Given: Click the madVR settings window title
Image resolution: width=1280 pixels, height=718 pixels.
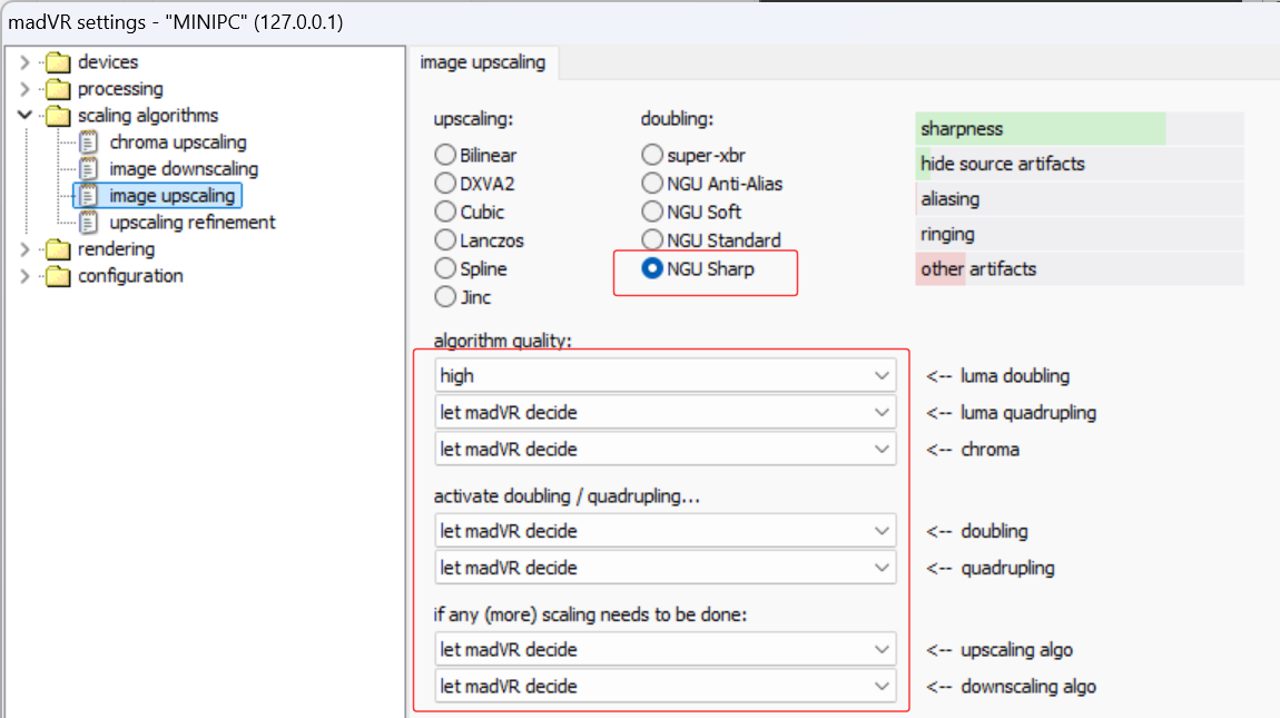Looking at the screenshot, I should 176,21.
